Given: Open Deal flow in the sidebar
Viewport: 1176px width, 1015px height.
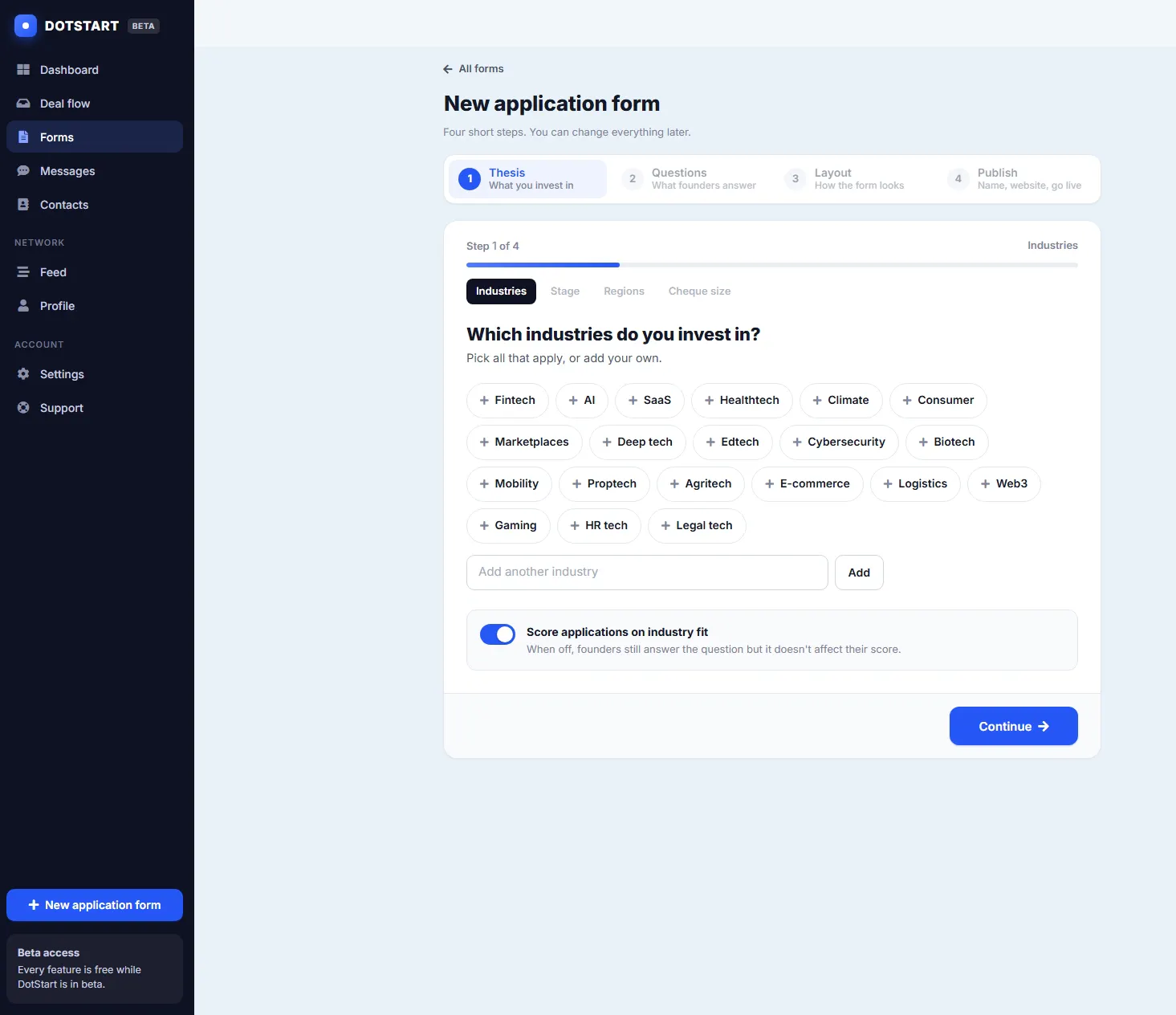Looking at the screenshot, I should click(95, 104).
